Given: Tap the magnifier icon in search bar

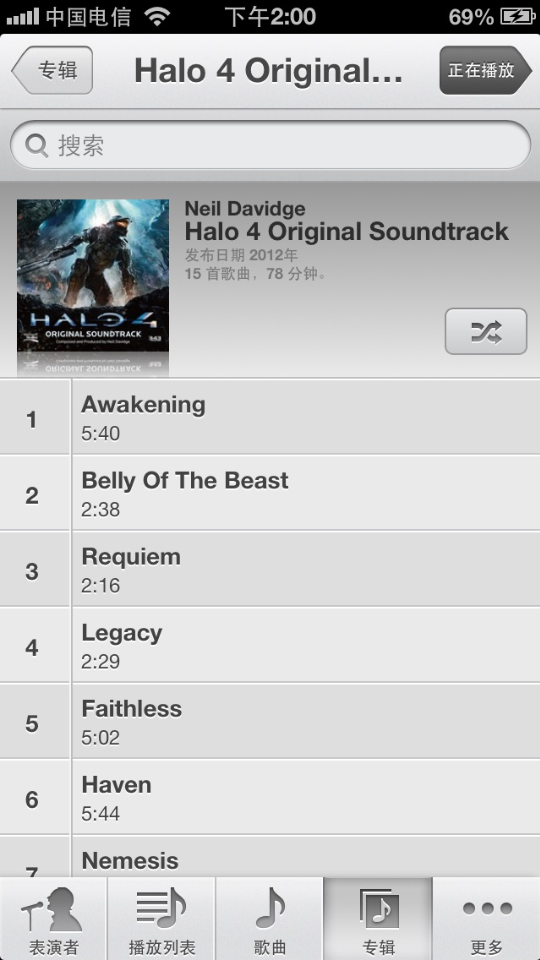Looking at the screenshot, I should [x=37, y=146].
